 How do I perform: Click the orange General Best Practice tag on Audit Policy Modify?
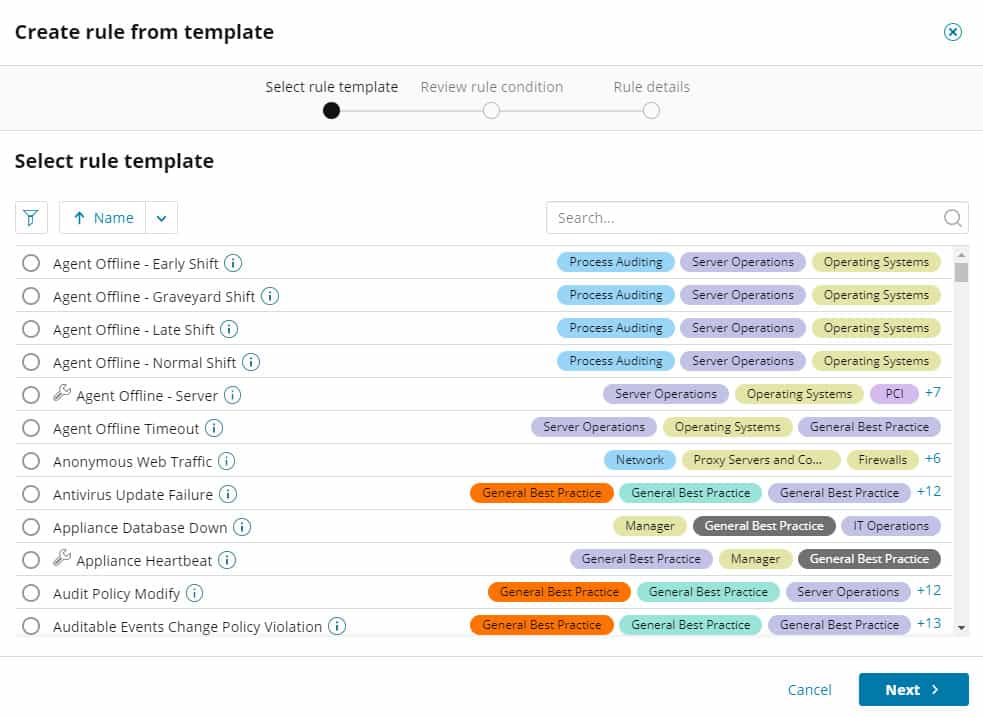[x=559, y=592]
